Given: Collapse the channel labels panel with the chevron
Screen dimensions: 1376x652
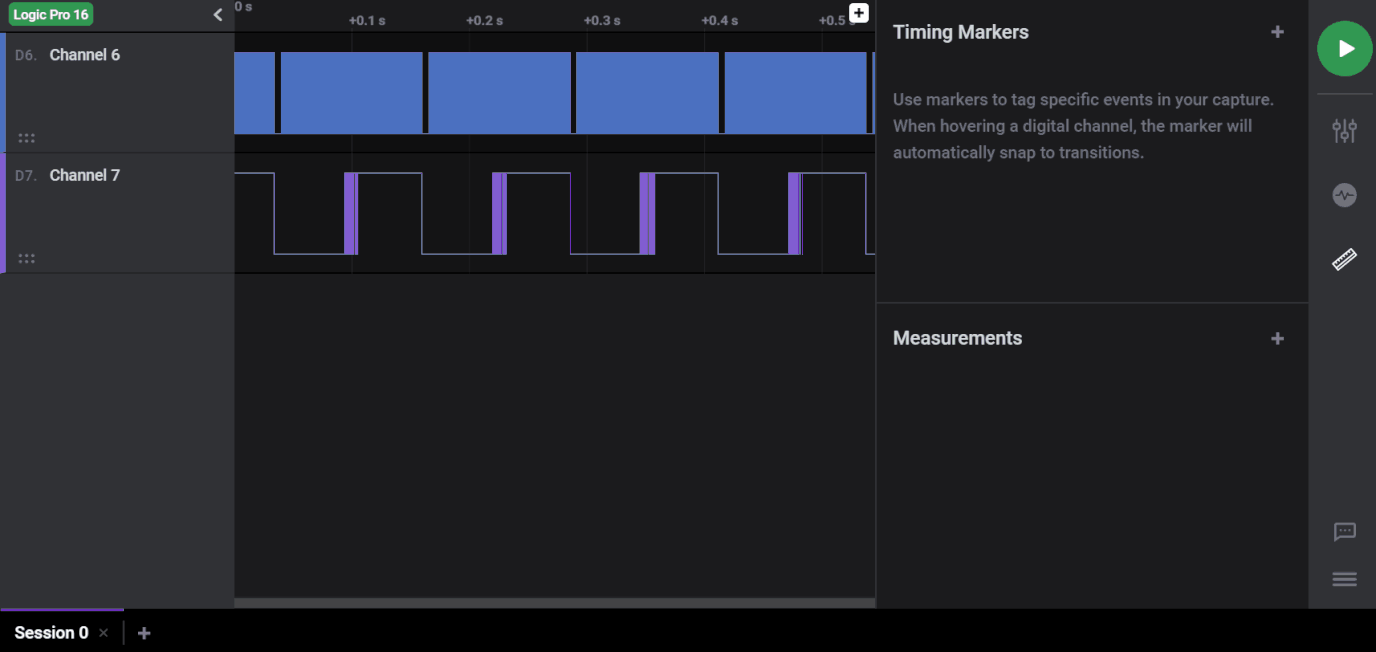Looking at the screenshot, I should [x=218, y=15].
